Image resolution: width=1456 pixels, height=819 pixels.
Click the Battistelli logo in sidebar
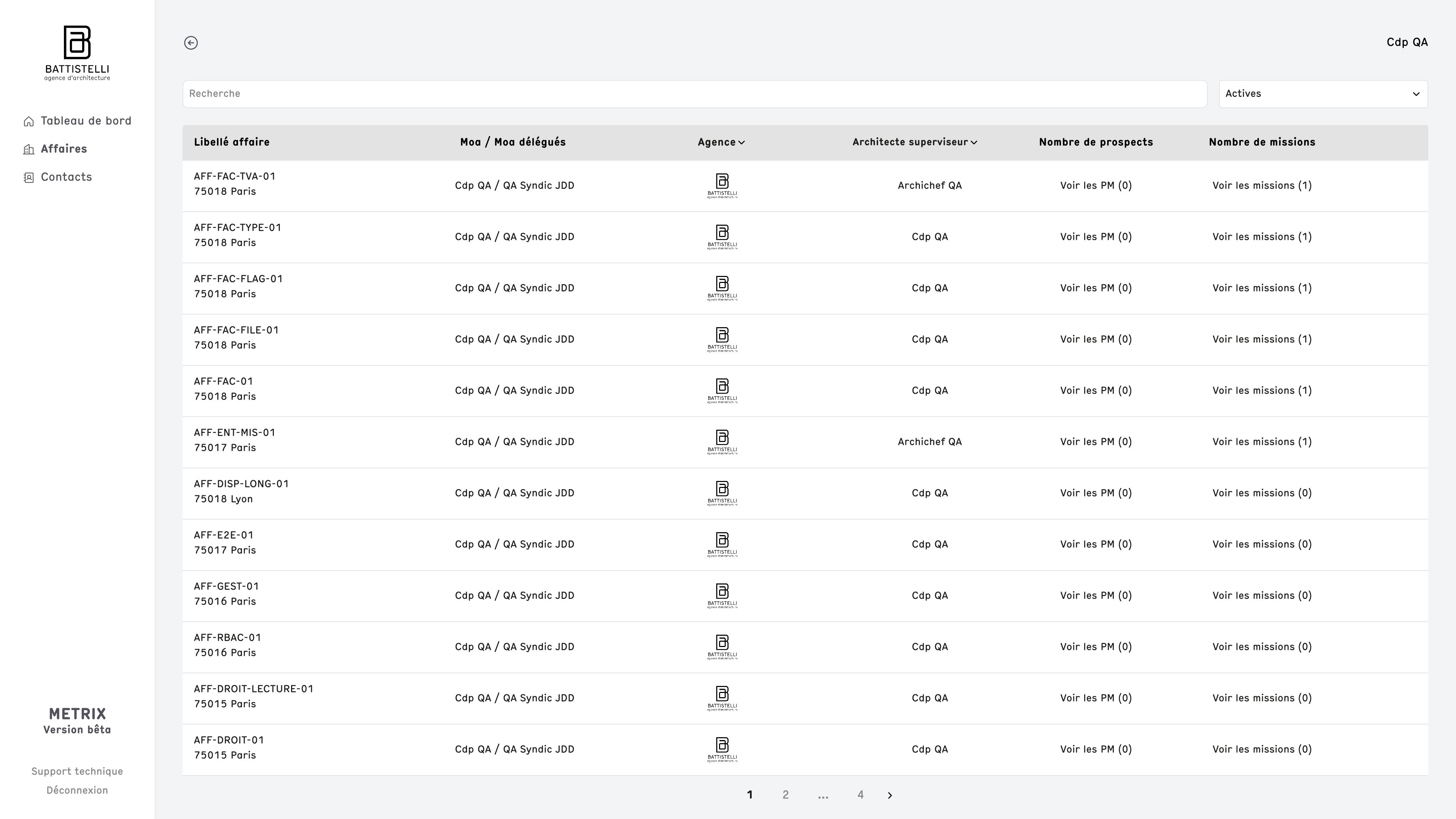77,53
